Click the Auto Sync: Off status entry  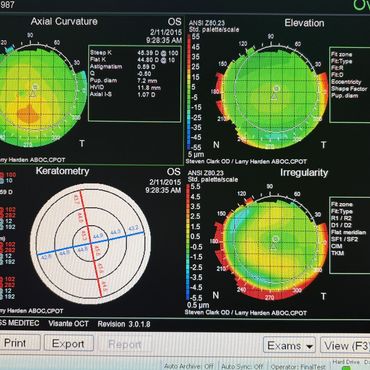click(x=242, y=366)
